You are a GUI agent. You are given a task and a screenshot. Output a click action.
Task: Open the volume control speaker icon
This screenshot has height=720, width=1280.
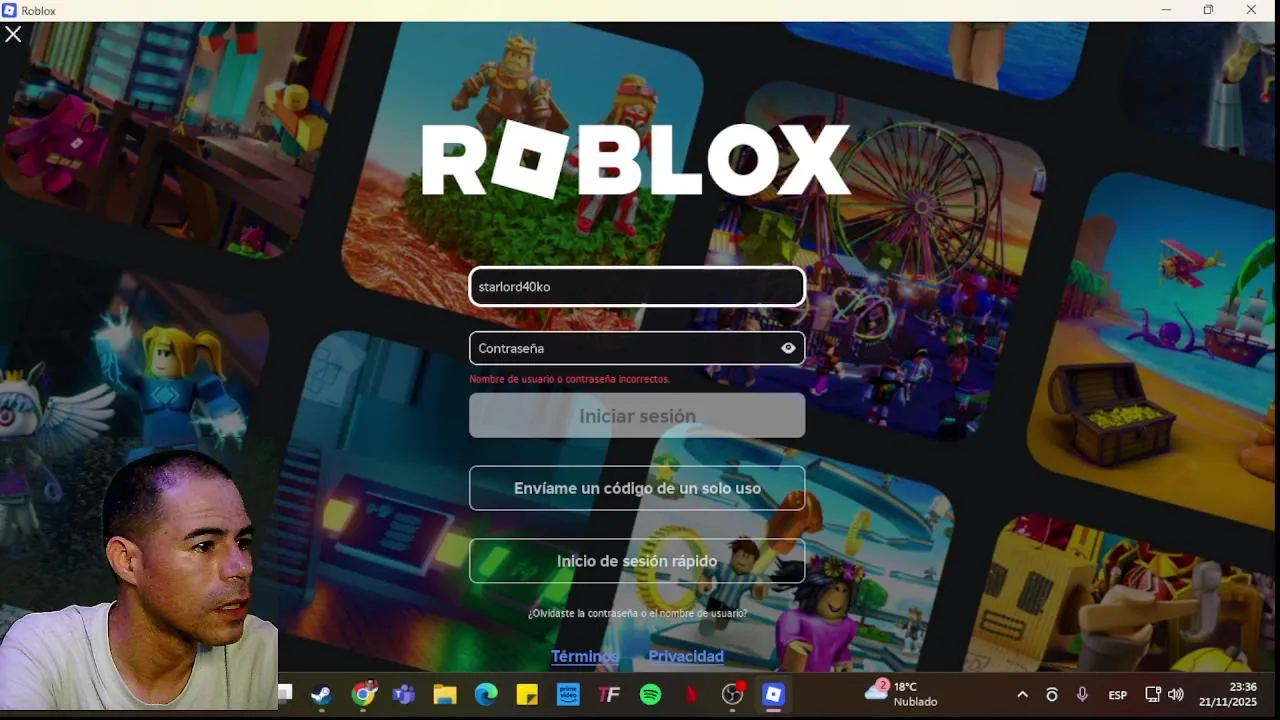click(1176, 694)
